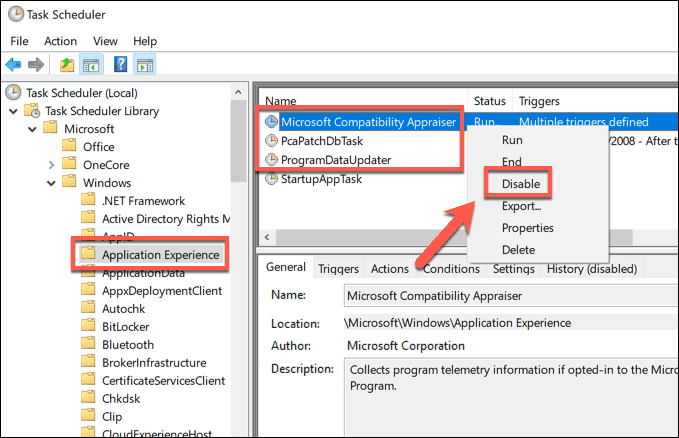Screen dimensions: 679x438
Task: Click the AppxDeploymentClient folder icon
Action: (x=88, y=290)
